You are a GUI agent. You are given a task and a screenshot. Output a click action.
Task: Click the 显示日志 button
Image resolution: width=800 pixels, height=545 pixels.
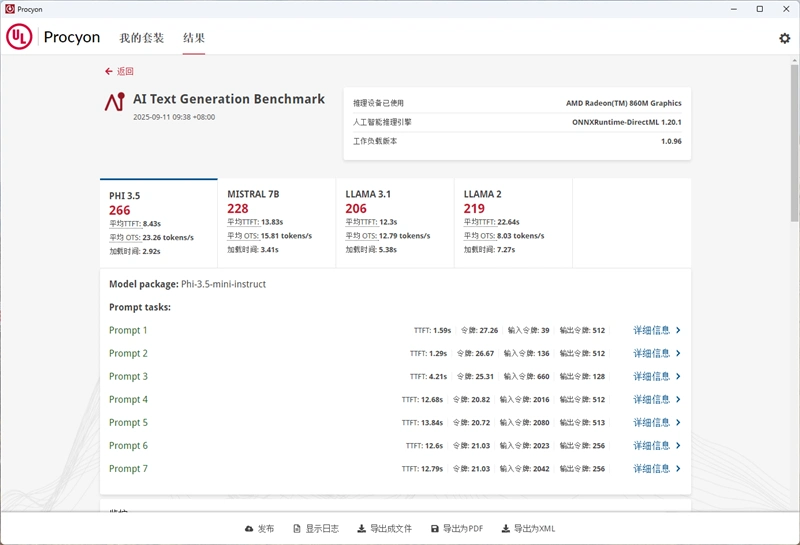pos(316,529)
